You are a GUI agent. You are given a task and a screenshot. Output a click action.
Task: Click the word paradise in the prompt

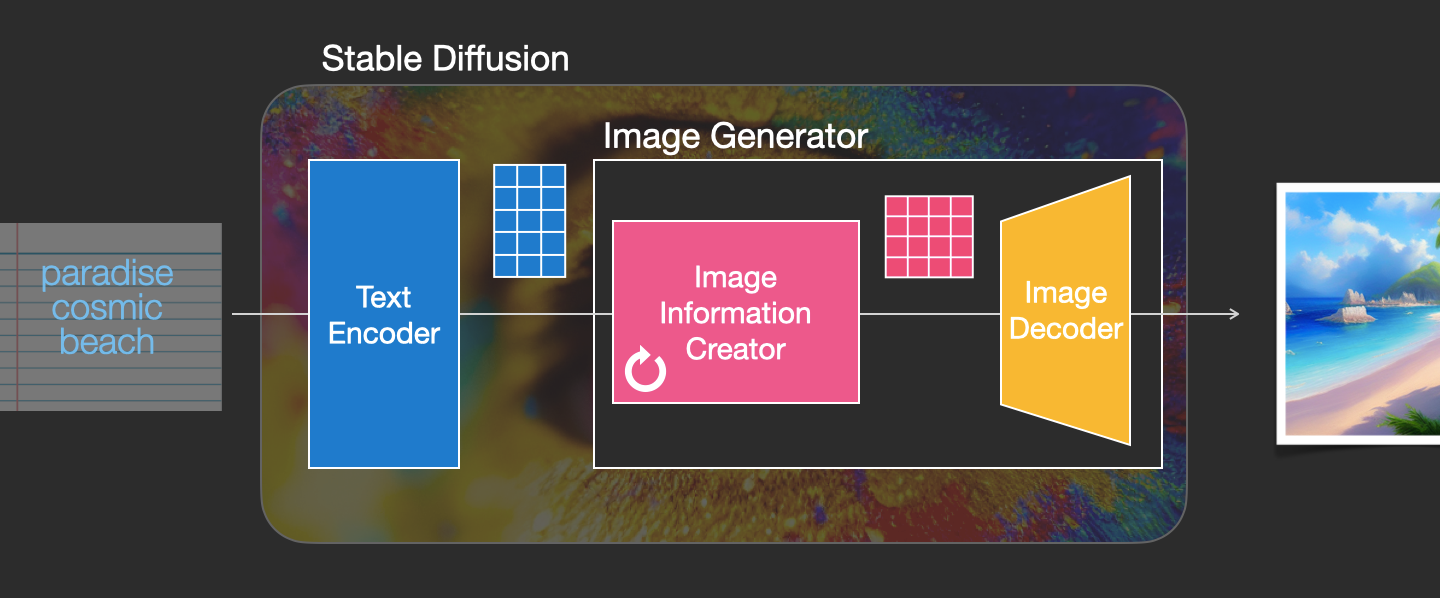(107, 273)
